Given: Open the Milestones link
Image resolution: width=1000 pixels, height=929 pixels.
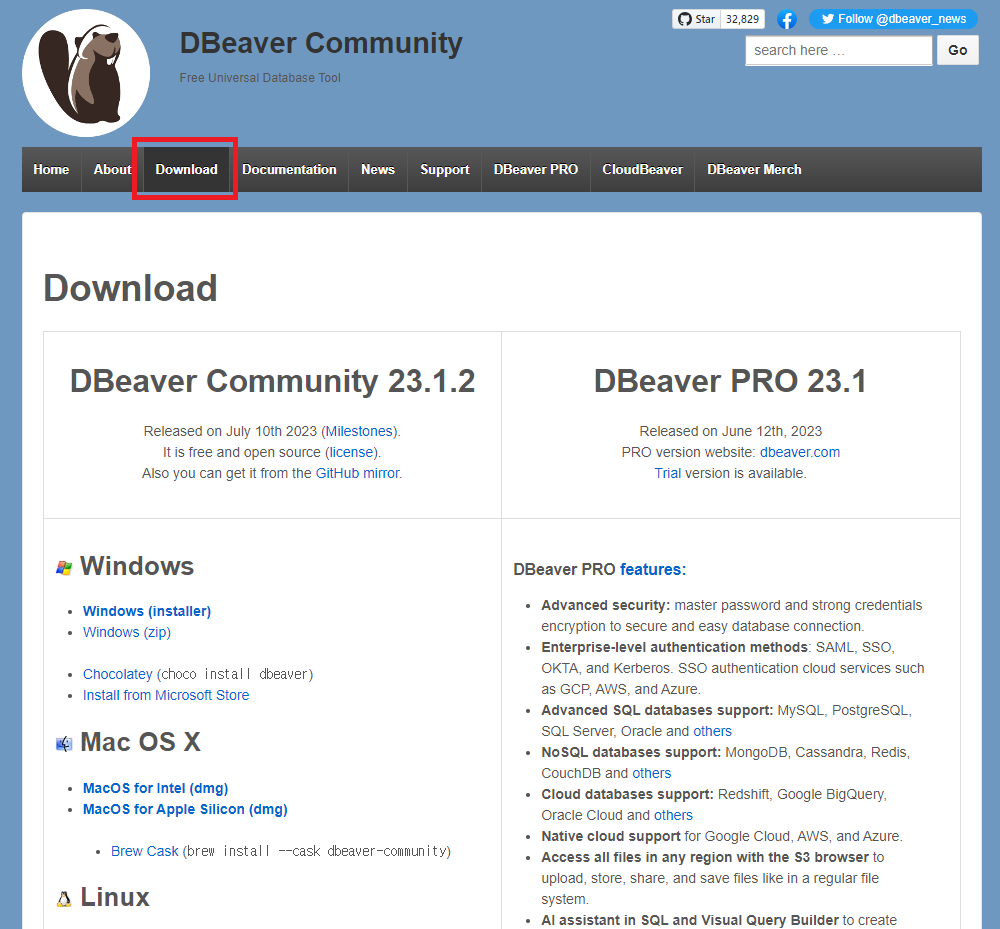Looking at the screenshot, I should pos(359,431).
